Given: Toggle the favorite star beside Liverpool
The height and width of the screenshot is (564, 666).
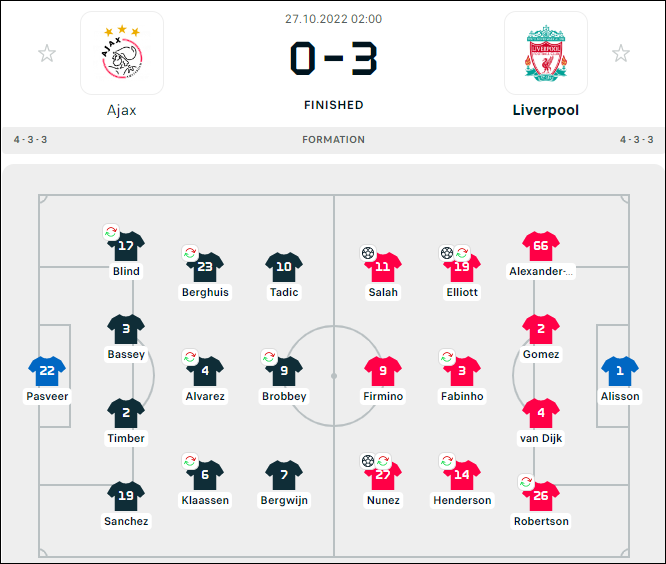Looking at the screenshot, I should (x=621, y=54).
